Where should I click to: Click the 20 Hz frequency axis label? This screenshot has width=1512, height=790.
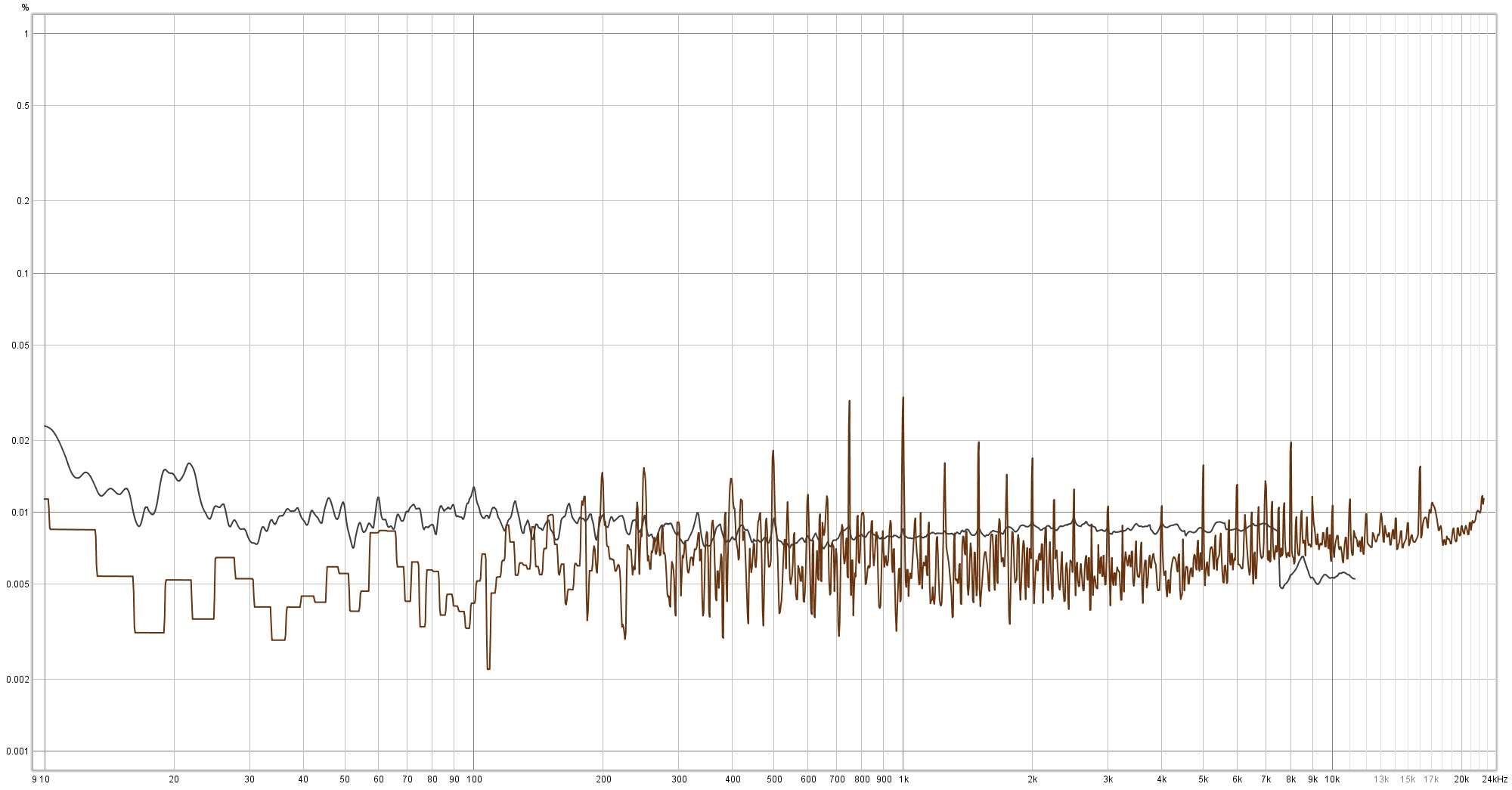pos(174,779)
